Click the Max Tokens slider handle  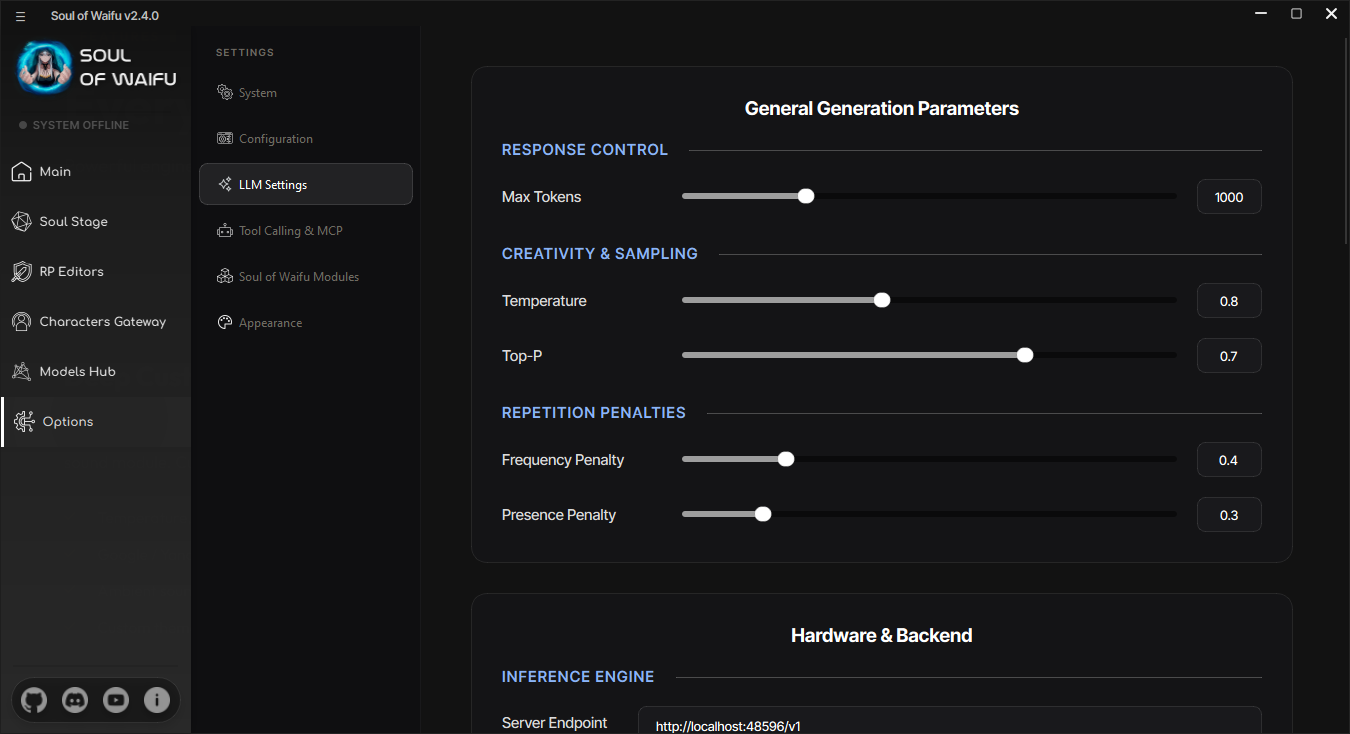pyautogui.click(x=806, y=196)
